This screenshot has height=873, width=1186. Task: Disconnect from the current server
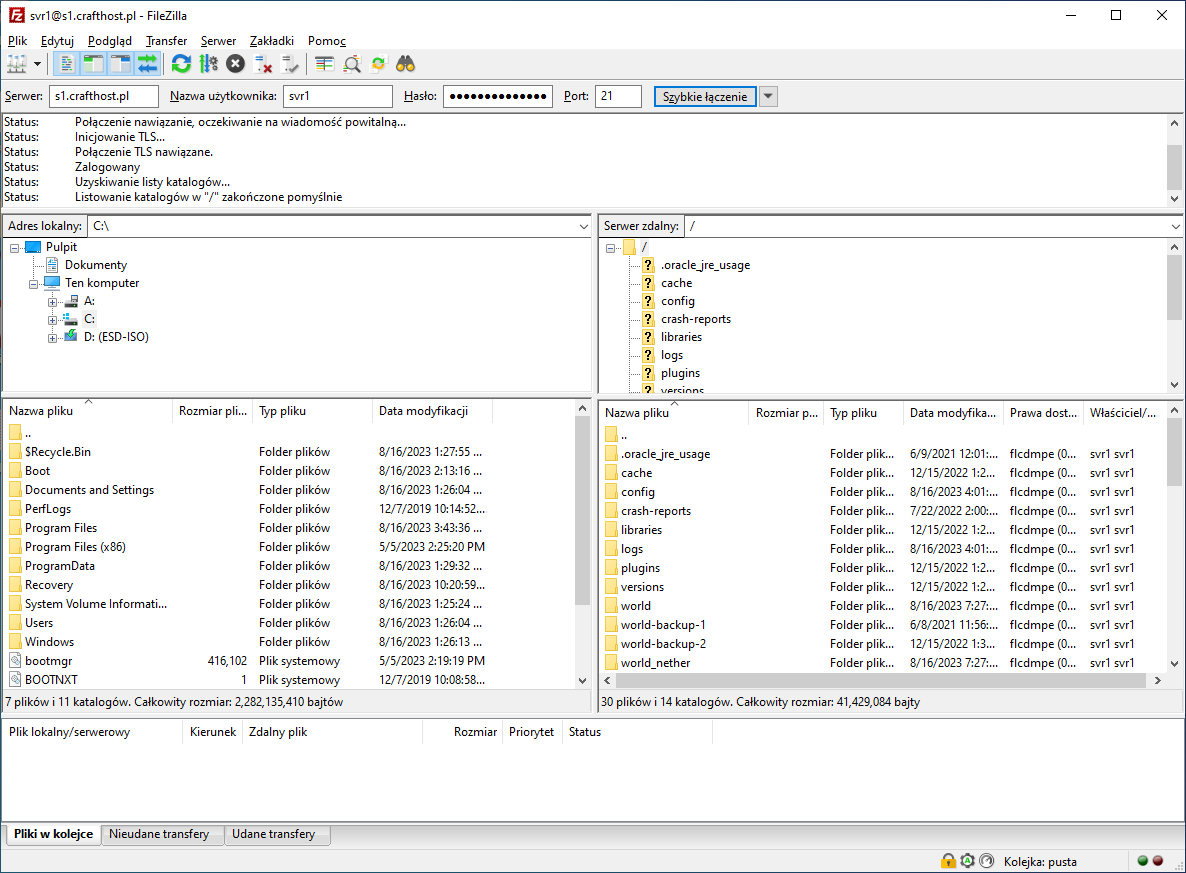262,64
